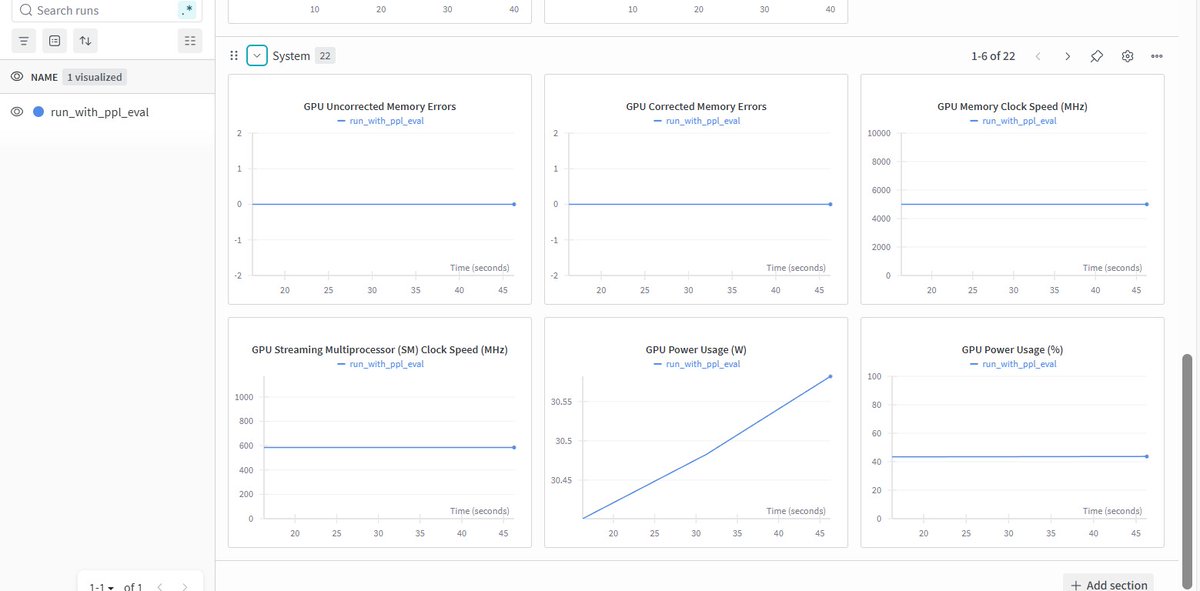The width and height of the screenshot is (1200, 591).
Task: Open color dot of run_with_ppl_eval
Action: click(39, 112)
